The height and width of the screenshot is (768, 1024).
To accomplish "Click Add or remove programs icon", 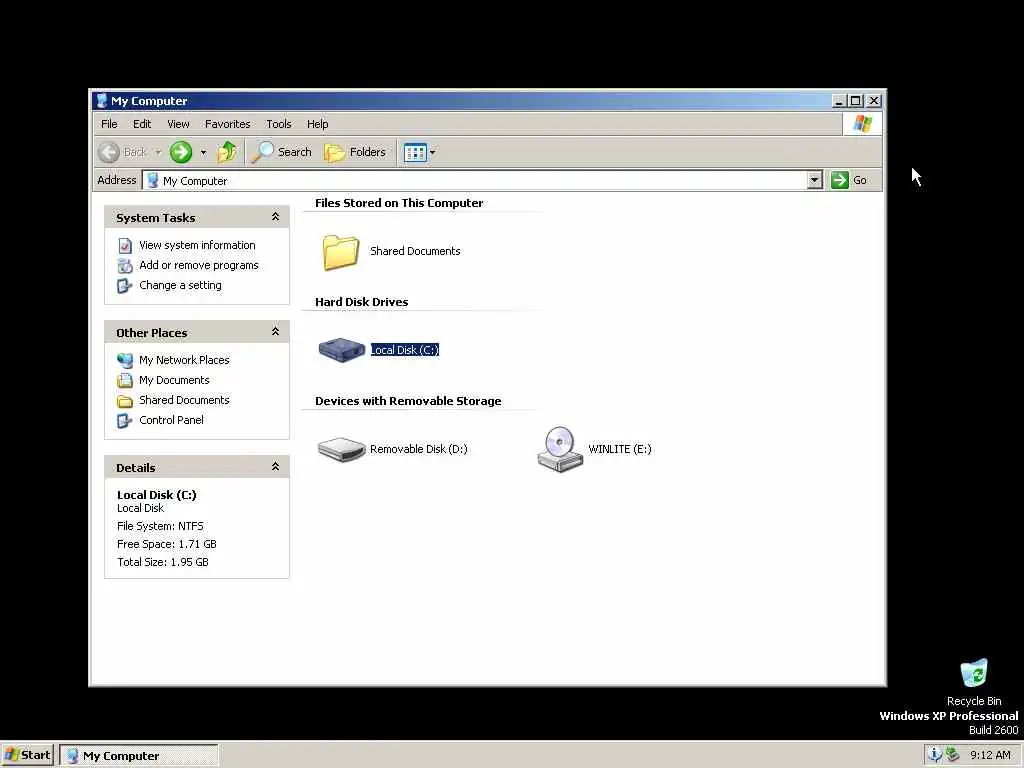I will (125, 266).
